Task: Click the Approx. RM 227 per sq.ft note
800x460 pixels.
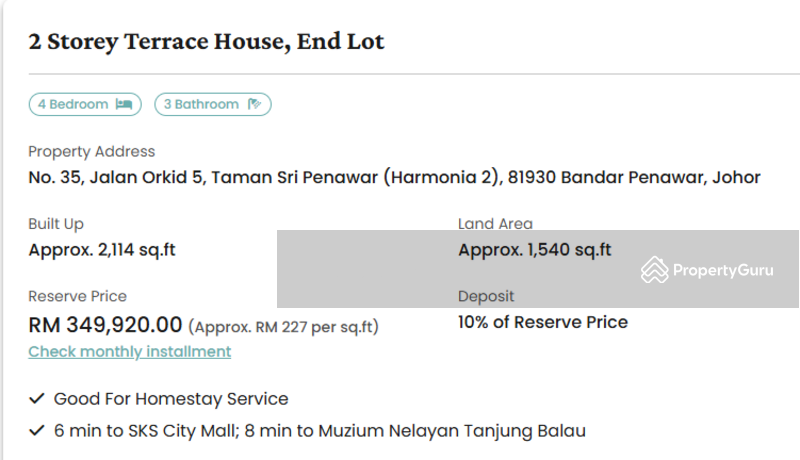Action: [x=284, y=327]
